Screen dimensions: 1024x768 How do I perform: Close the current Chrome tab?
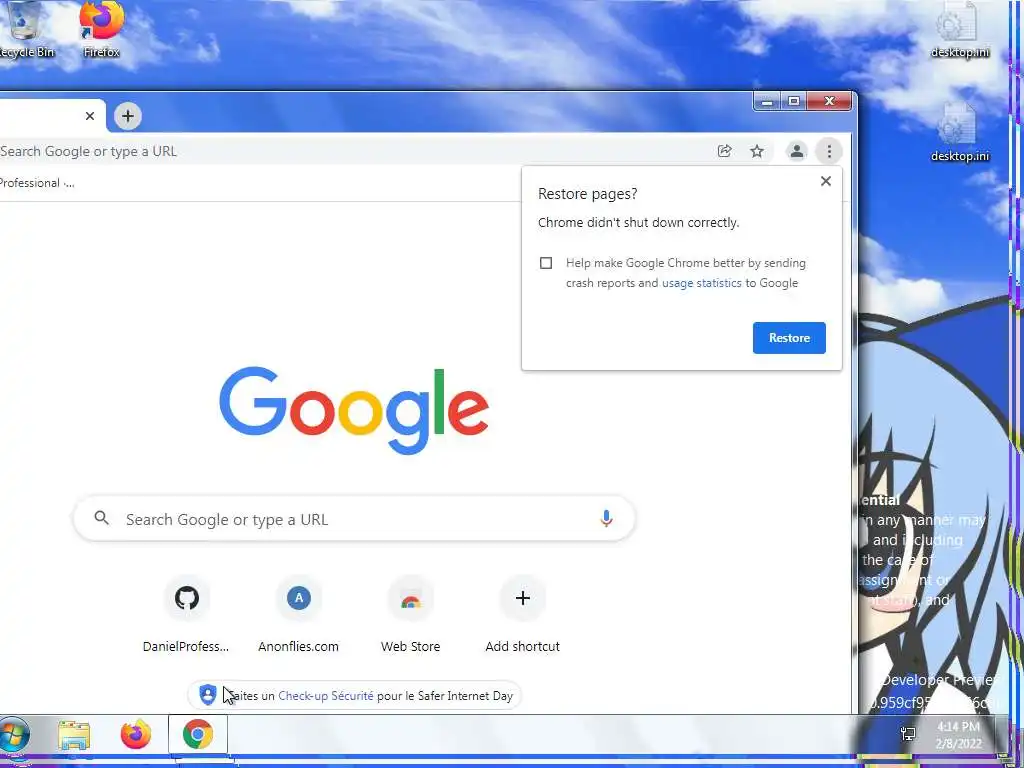89,116
